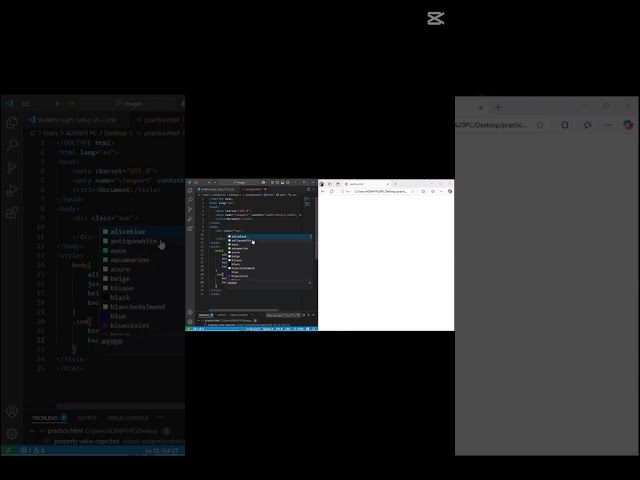Viewport: 640px width, 480px height.
Task: Click the address bar in the small center browser
Action: pyautogui.click(x=377, y=191)
